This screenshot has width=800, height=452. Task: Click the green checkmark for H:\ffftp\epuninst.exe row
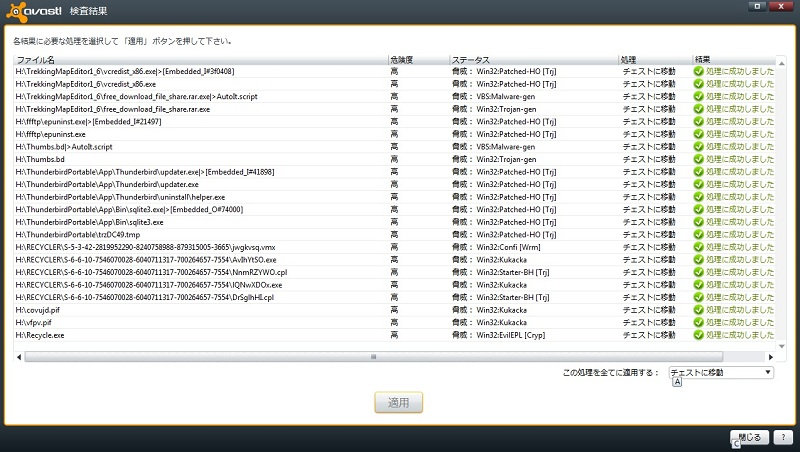tap(698, 134)
